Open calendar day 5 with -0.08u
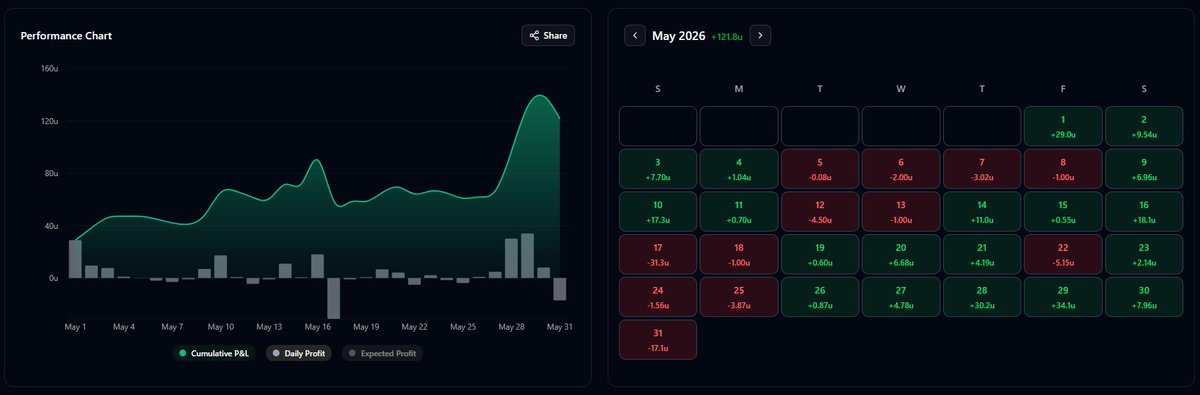 [x=820, y=169]
